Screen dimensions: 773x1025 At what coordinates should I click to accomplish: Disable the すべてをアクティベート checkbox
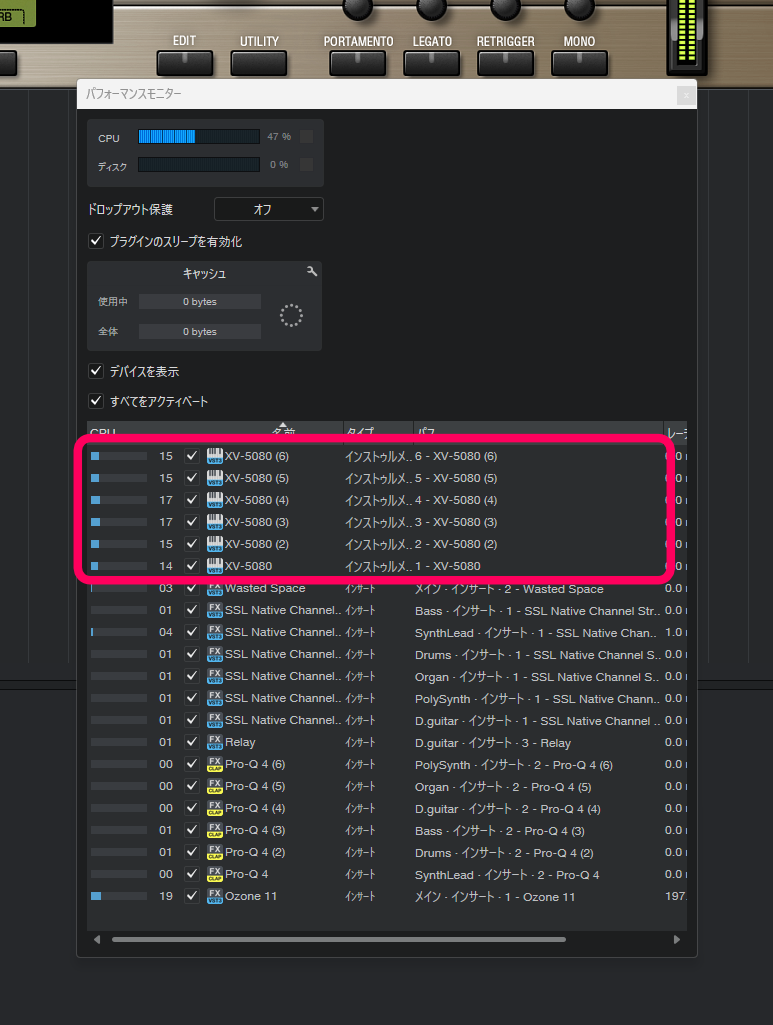point(96,401)
